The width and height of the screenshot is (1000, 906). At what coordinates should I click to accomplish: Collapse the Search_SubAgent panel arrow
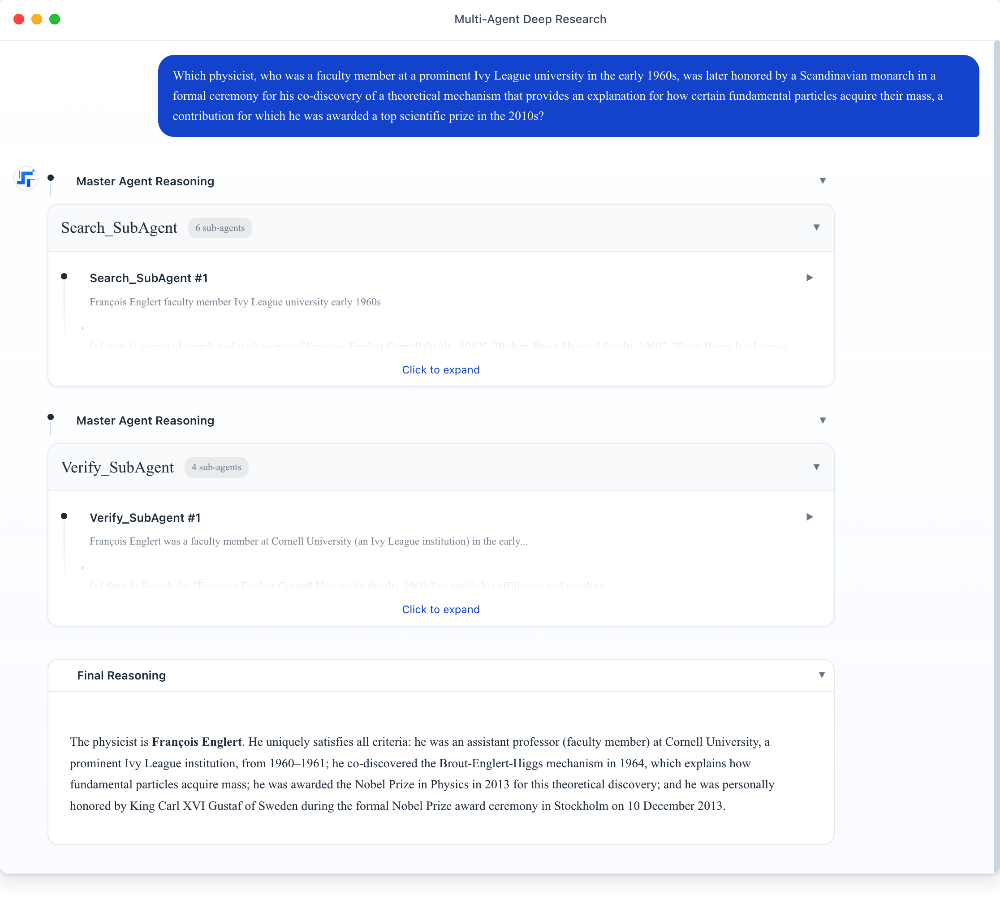(x=816, y=227)
